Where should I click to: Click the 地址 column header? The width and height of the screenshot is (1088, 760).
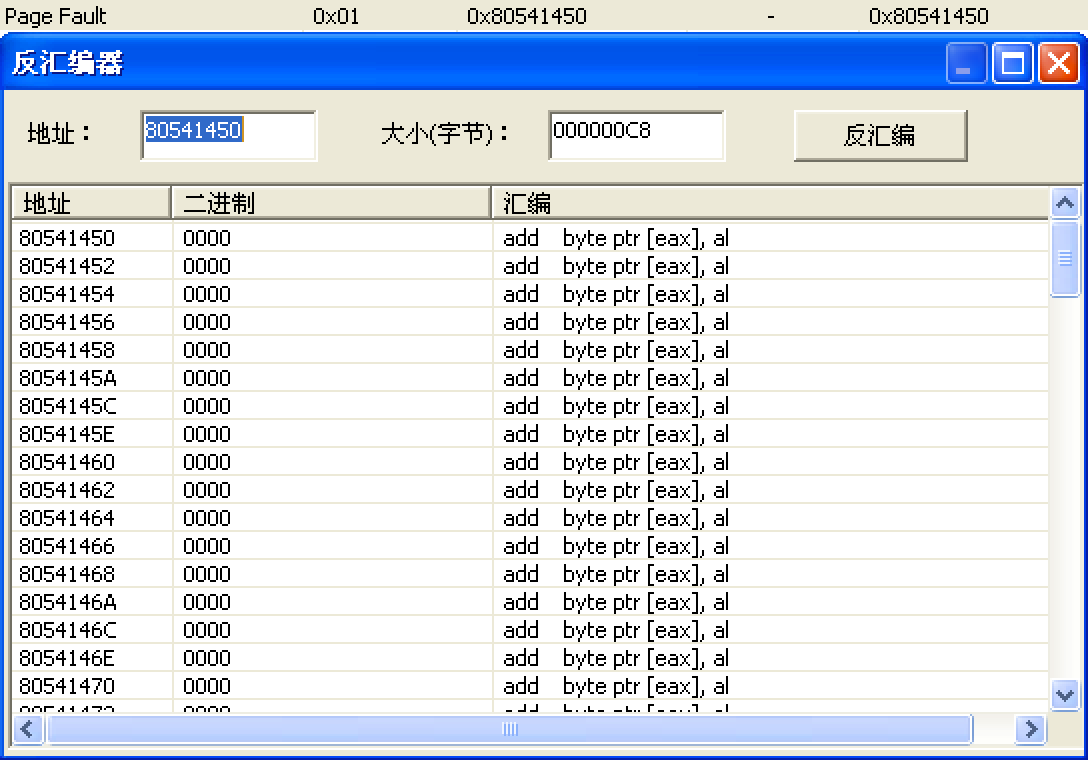point(90,202)
